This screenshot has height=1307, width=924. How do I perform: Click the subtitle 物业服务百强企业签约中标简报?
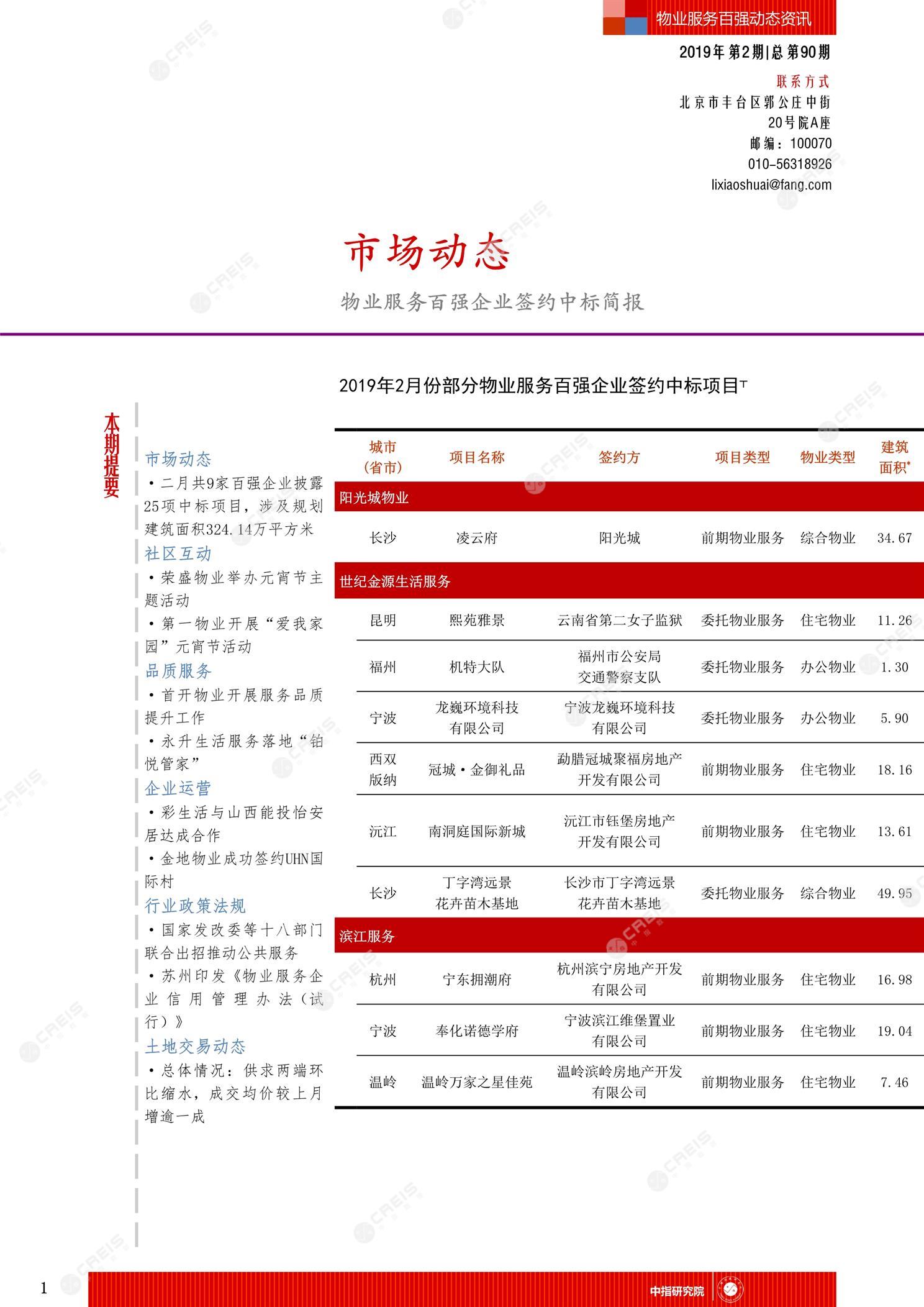tap(492, 302)
